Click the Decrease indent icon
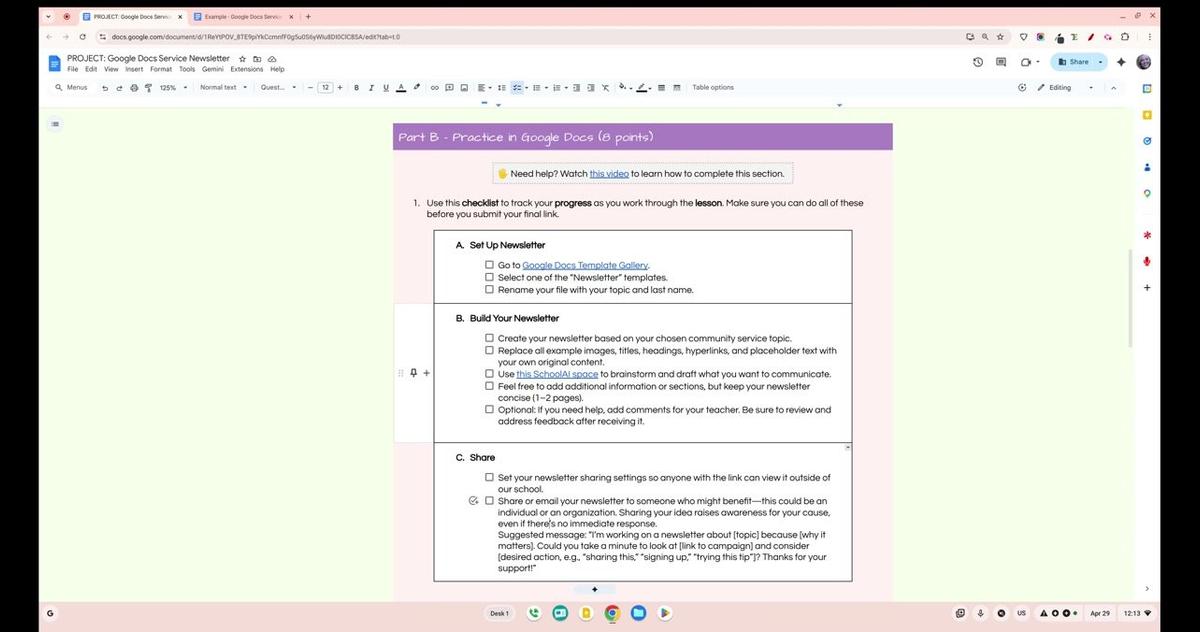The image size is (1200, 632). [576, 88]
